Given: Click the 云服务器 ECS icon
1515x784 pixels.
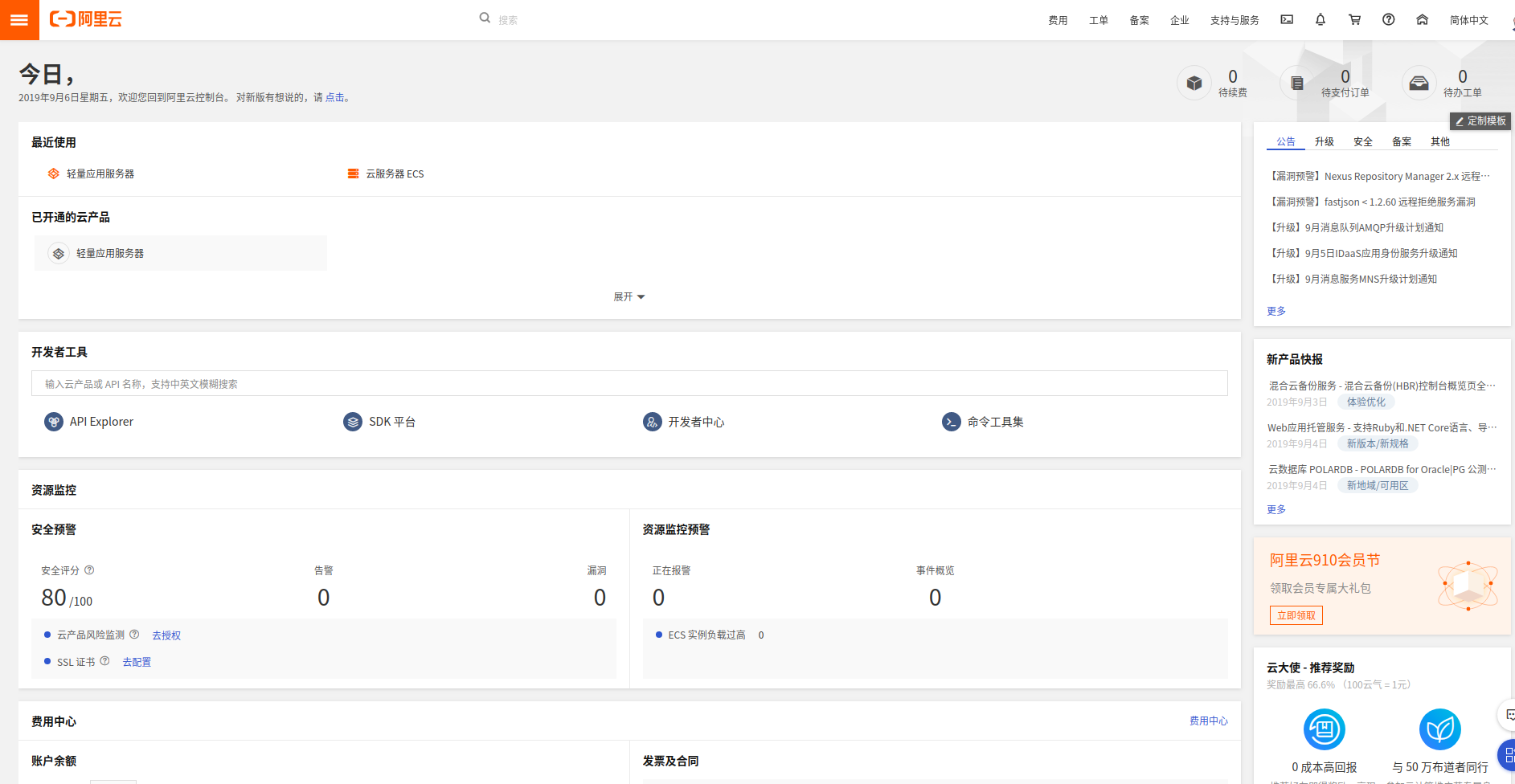Looking at the screenshot, I should click(353, 174).
